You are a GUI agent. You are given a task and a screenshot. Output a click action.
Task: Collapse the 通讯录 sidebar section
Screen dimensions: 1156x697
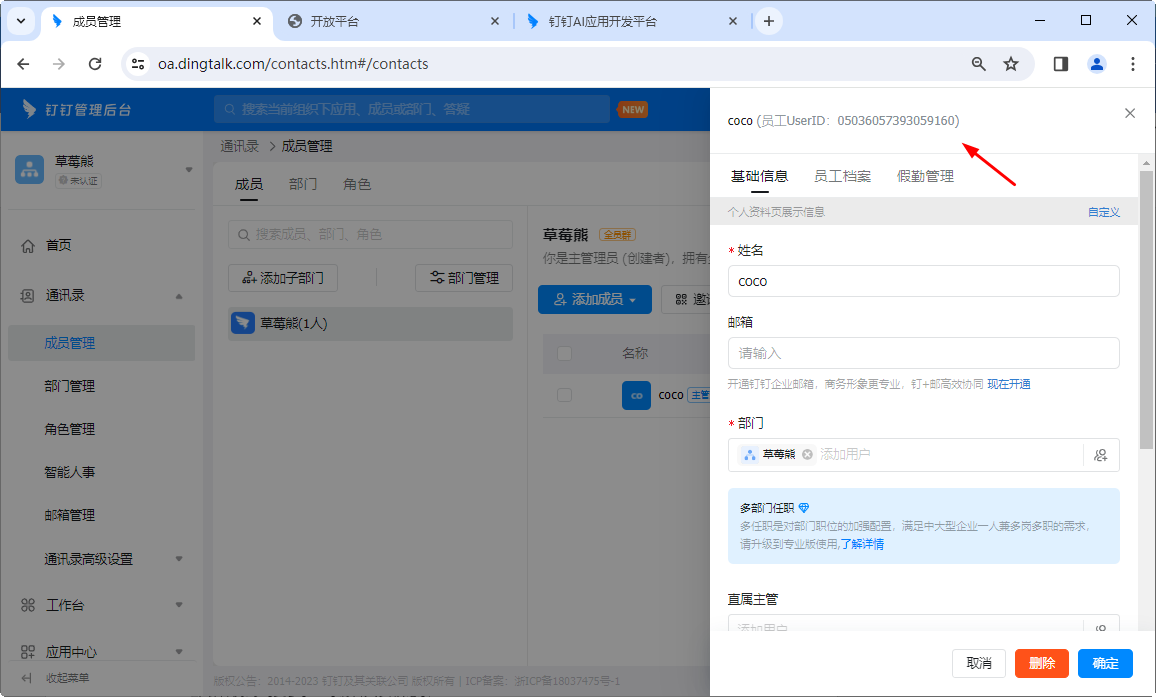click(179, 296)
